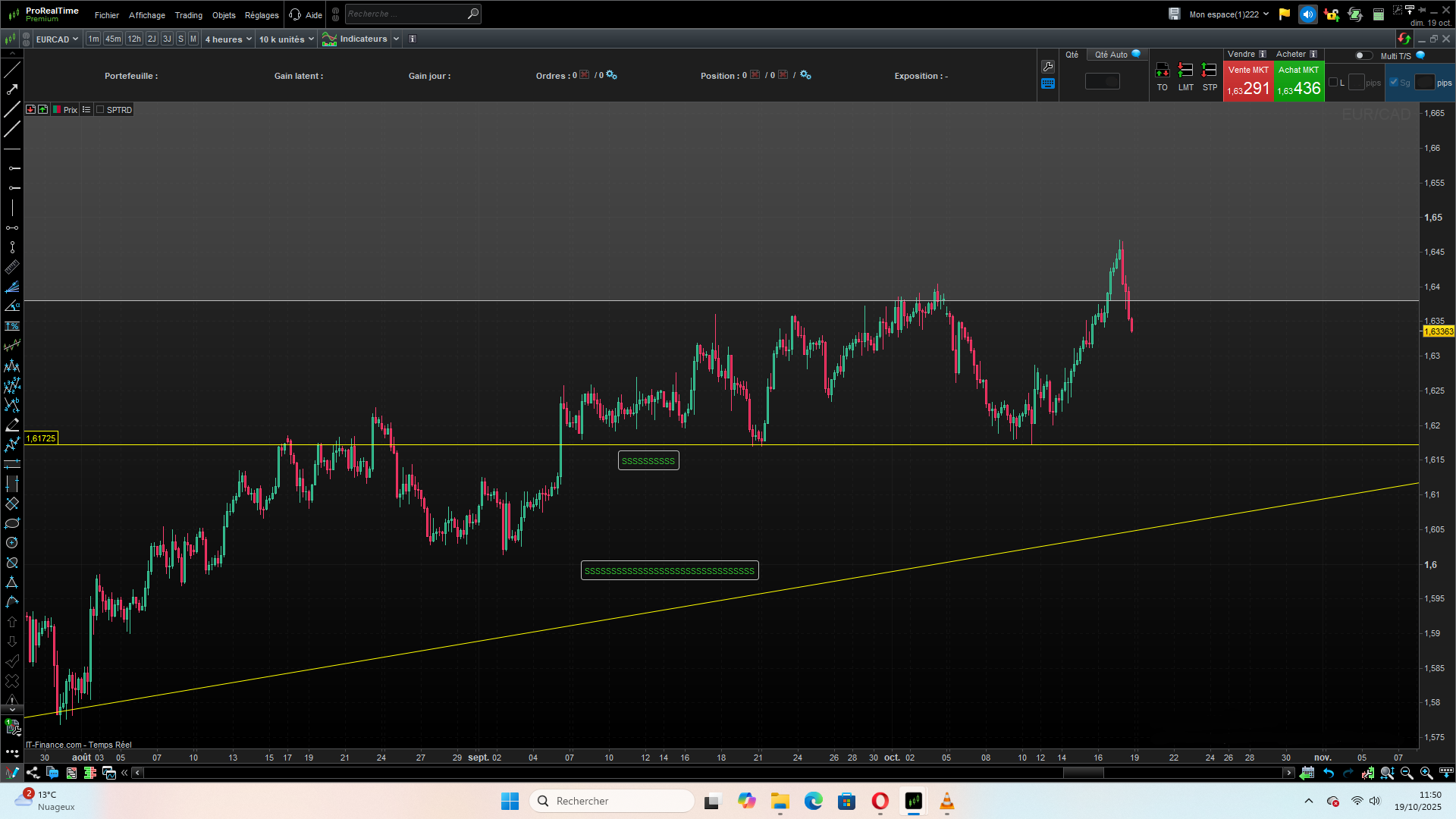
Task: Expand the 4 heures timeframe dropdown
Action: pos(228,39)
